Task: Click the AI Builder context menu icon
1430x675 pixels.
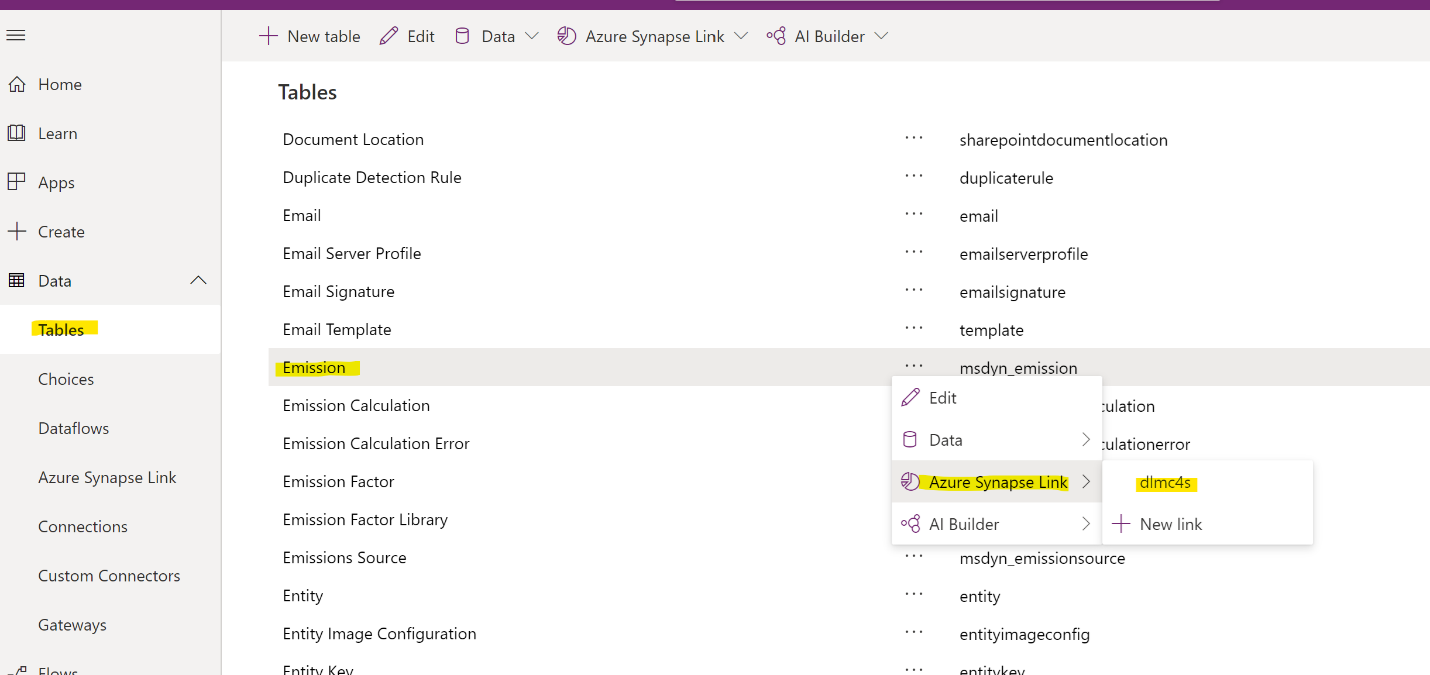Action: pyautogui.click(x=910, y=524)
